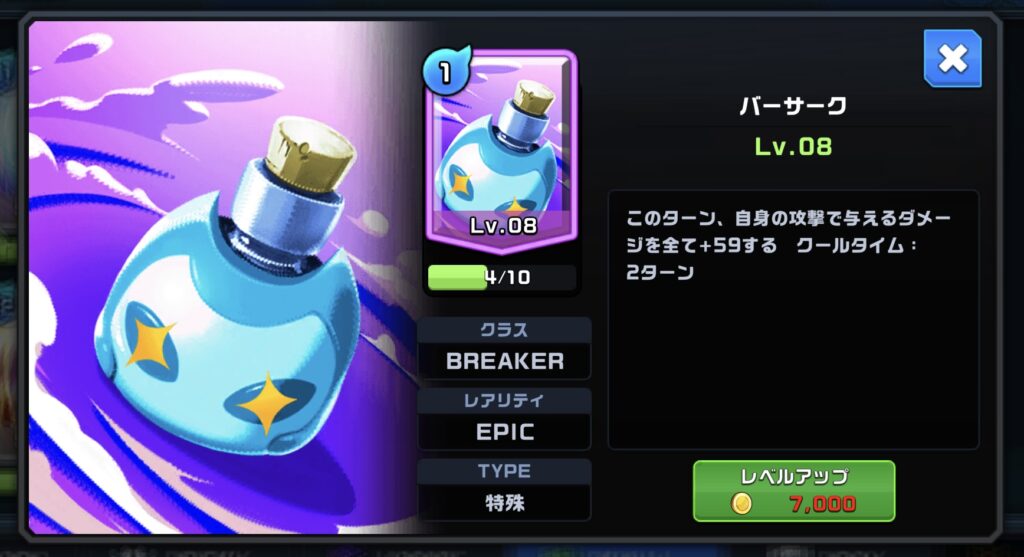
Task: Close the Berserk card detail dialog
Action: tap(952, 59)
